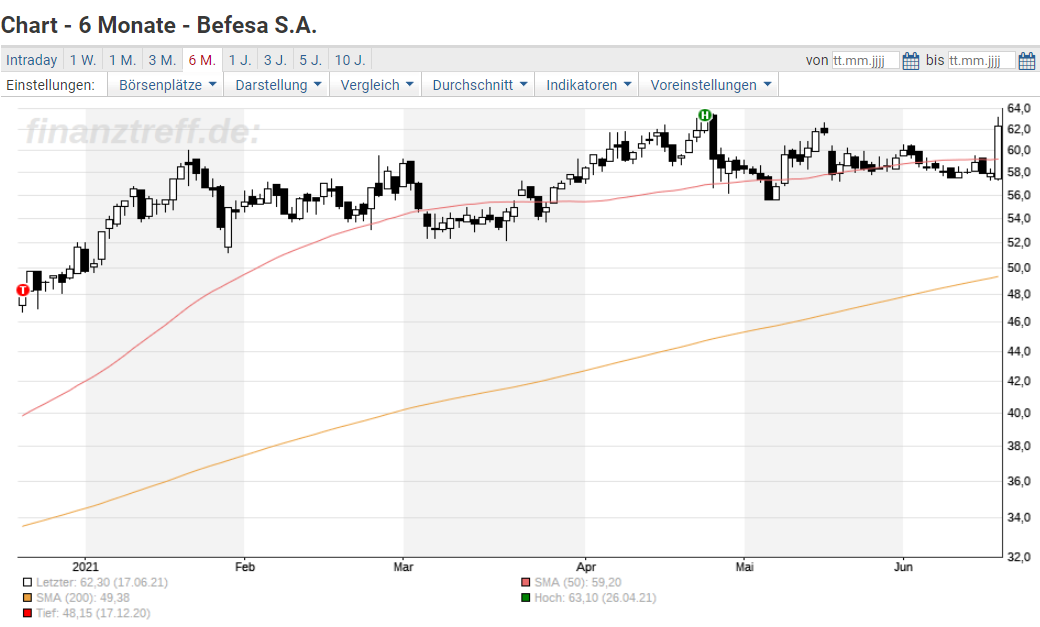Viewport: 1040px width, 627px height.
Task: Open the 'bis' date calendar picker icon
Action: coord(1027,61)
